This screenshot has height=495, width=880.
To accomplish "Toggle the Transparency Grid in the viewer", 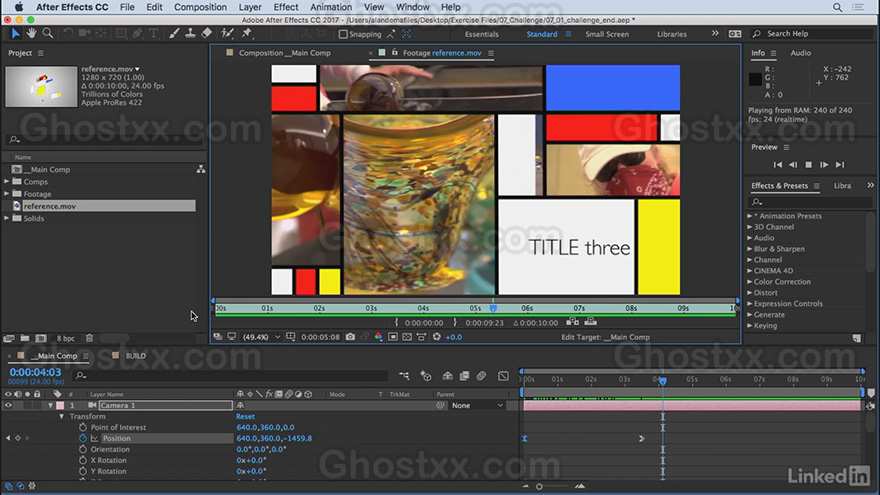I will coord(407,337).
